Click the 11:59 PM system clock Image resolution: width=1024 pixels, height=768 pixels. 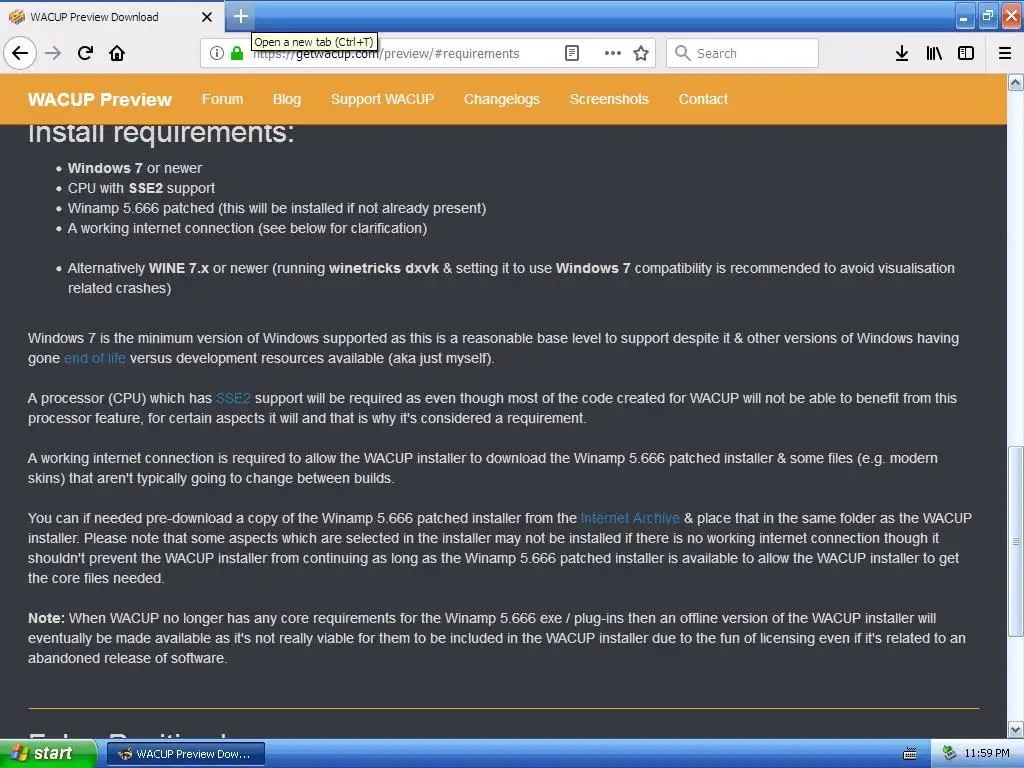[987, 754]
